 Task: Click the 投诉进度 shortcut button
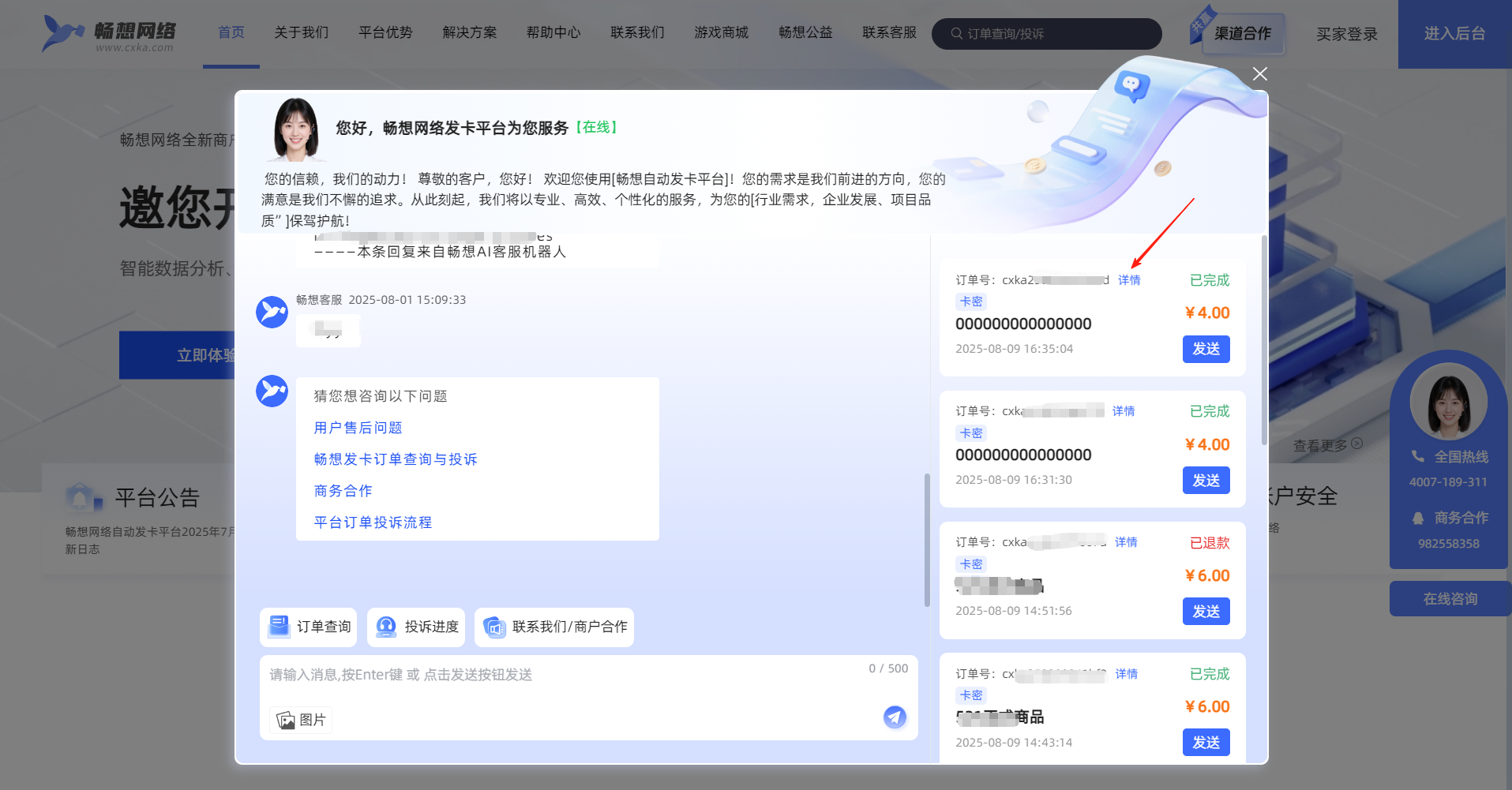[416, 627]
